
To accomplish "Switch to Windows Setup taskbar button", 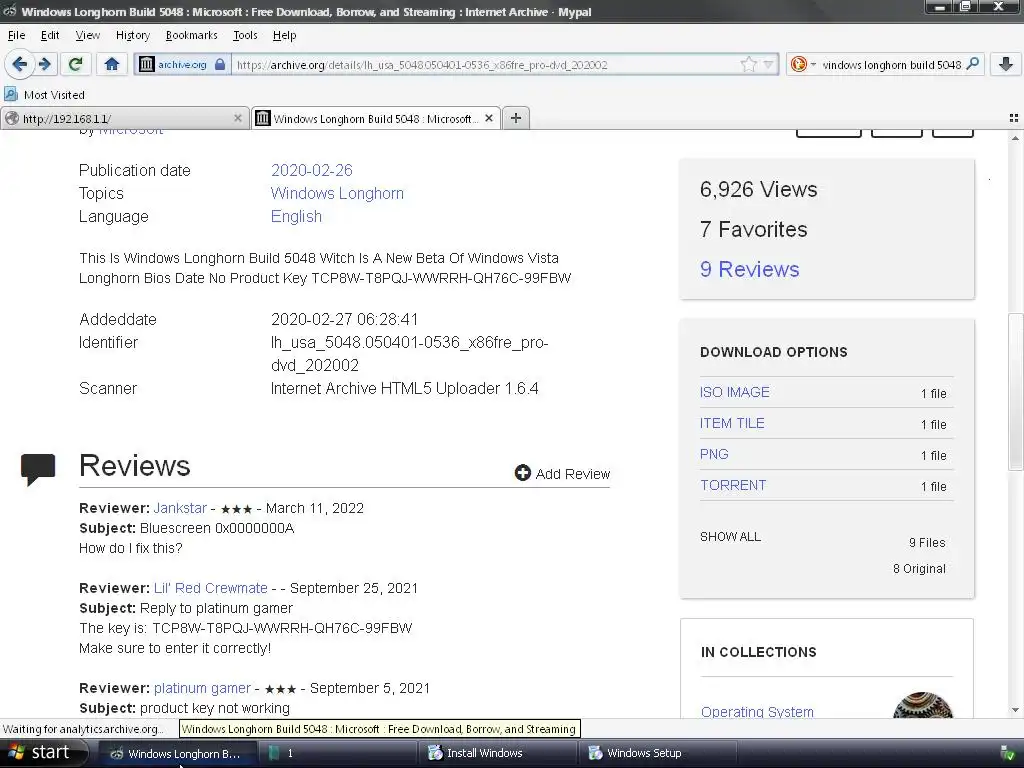I will pyautogui.click(x=658, y=753).
